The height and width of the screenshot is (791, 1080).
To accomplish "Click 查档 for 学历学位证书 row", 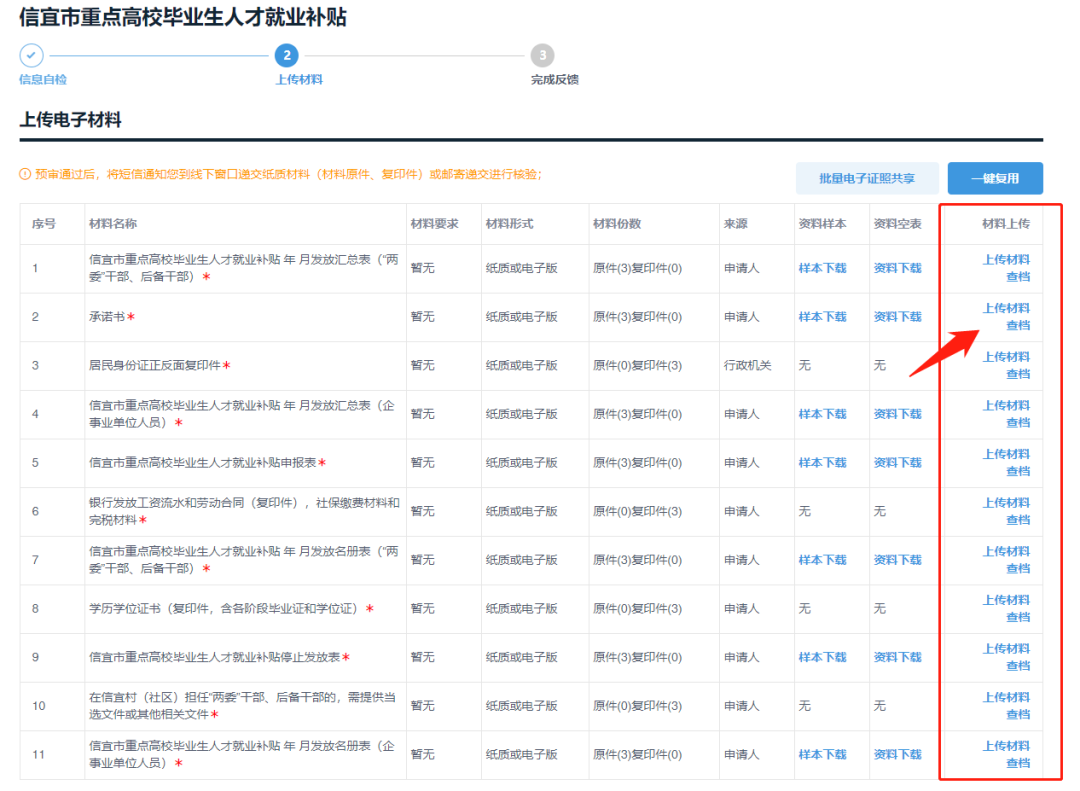I will (x=1018, y=617).
